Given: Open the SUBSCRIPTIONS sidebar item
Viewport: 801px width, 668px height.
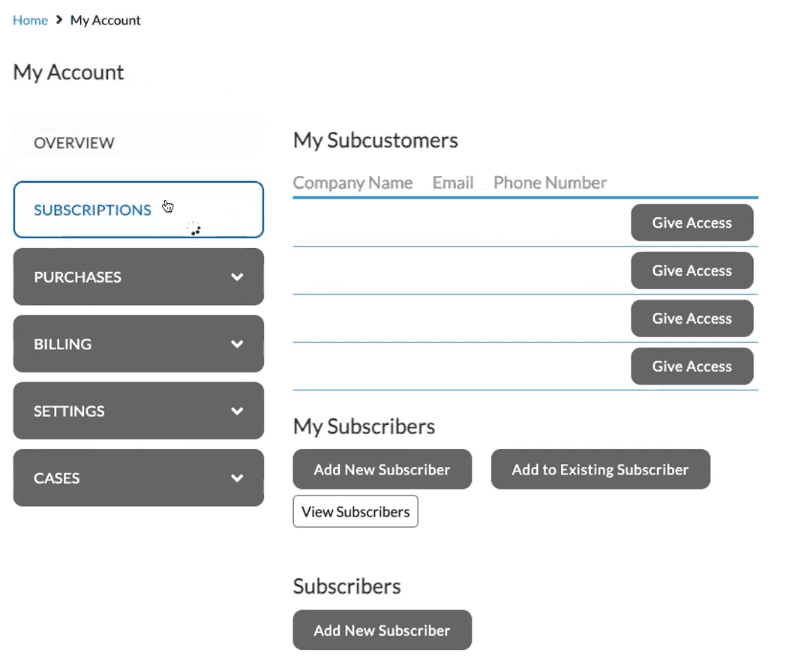Looking at the screenshot, I should (138, 210).
